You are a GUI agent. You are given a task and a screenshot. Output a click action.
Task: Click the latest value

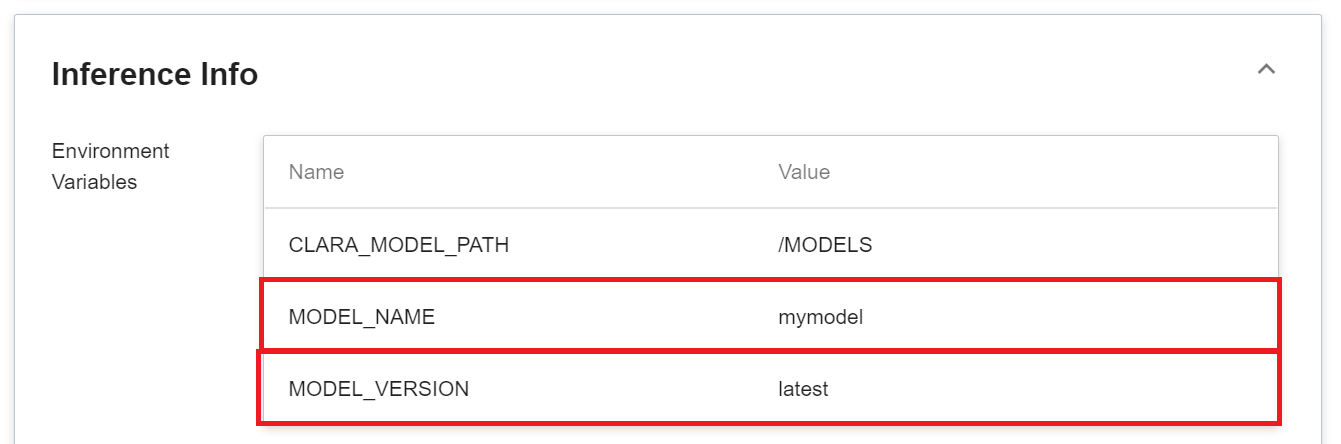(x=803, y=389)
